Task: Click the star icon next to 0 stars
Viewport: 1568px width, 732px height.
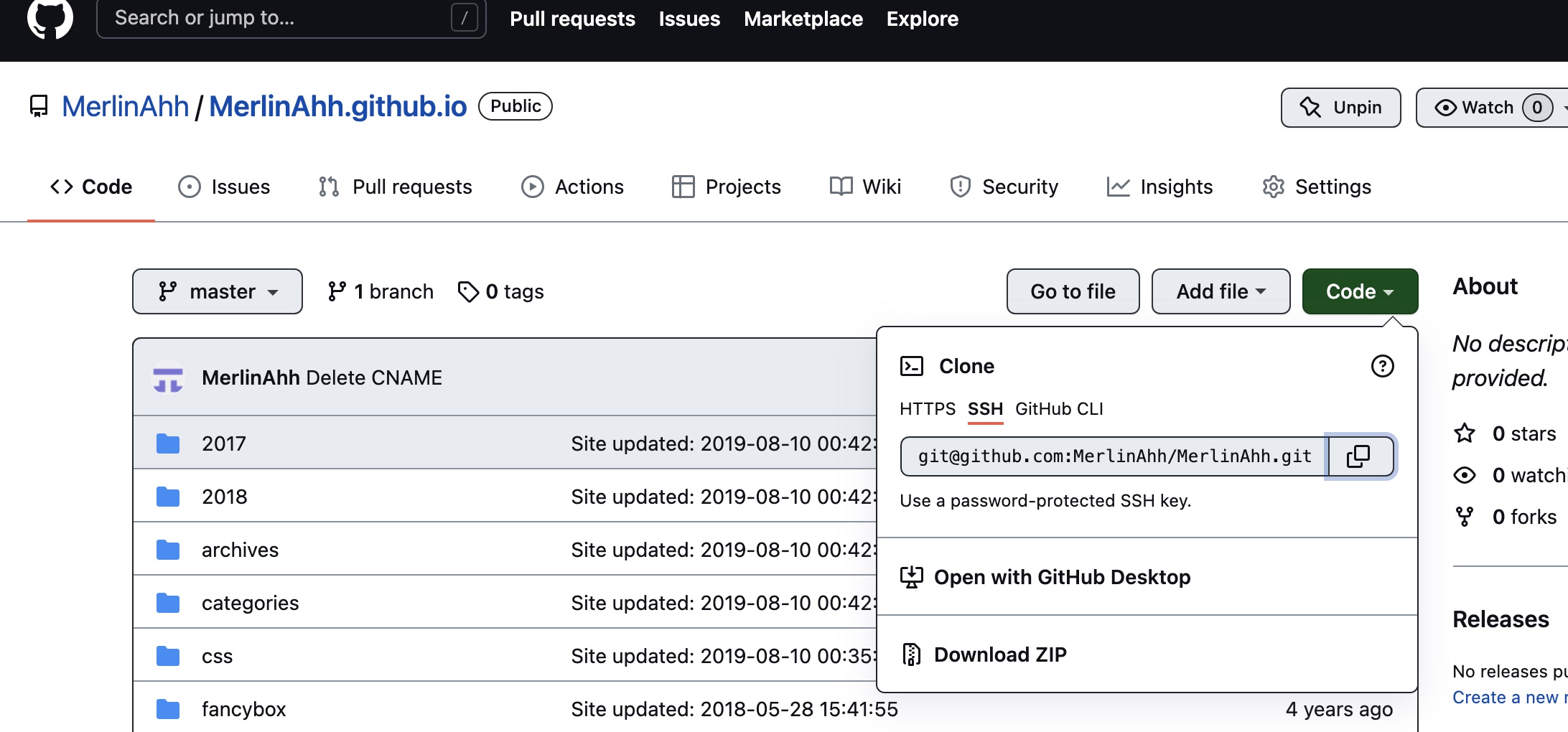Action: point(1465,433)
